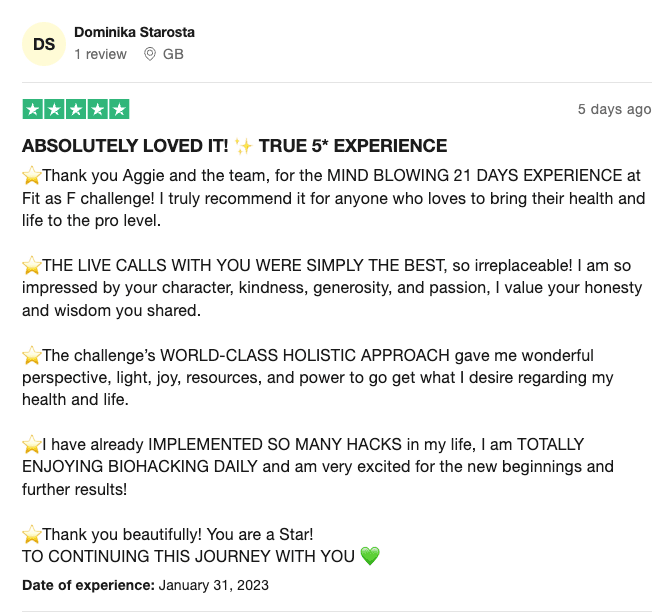Click the green heart emoji
Screen dimensions: 672x612
click(x=370, y=557)
